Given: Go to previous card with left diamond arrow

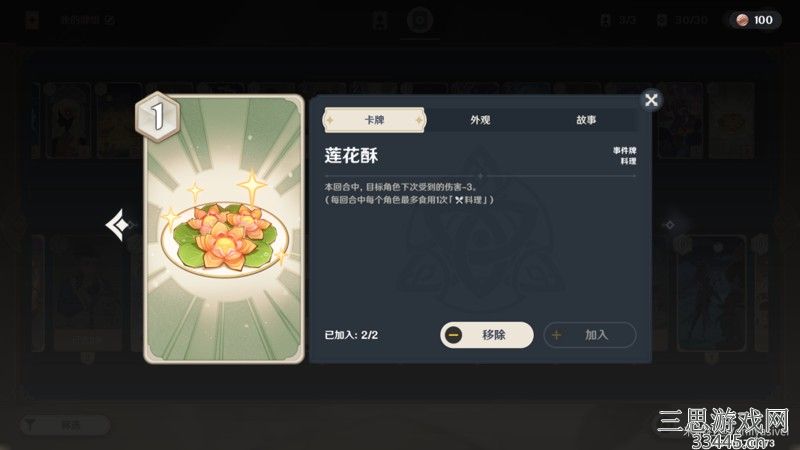Looking at the screenshot, I should tap(118, 224).
